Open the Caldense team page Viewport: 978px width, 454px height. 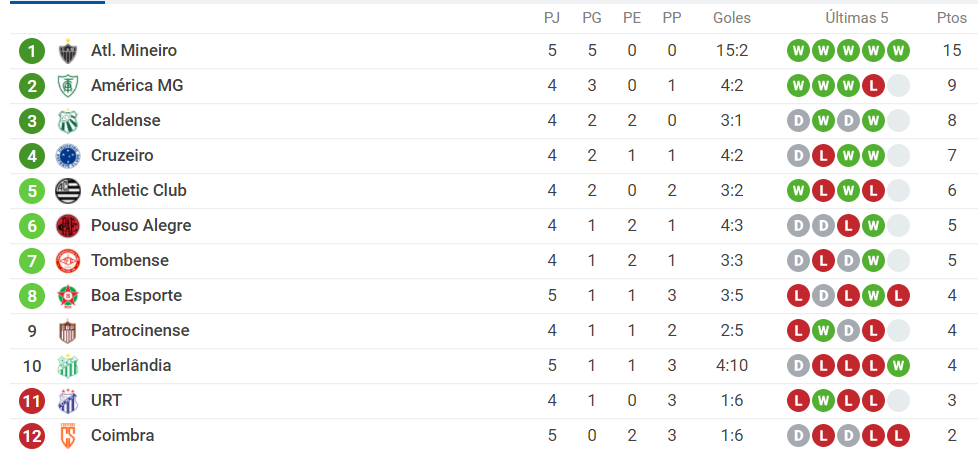pos(125,120)
